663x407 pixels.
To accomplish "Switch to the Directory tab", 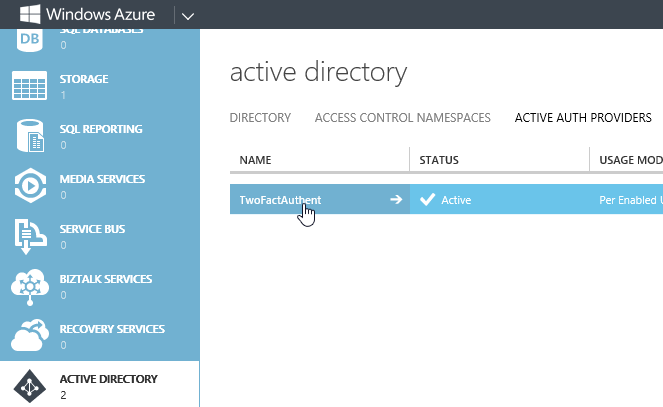I will click(260, 118).
